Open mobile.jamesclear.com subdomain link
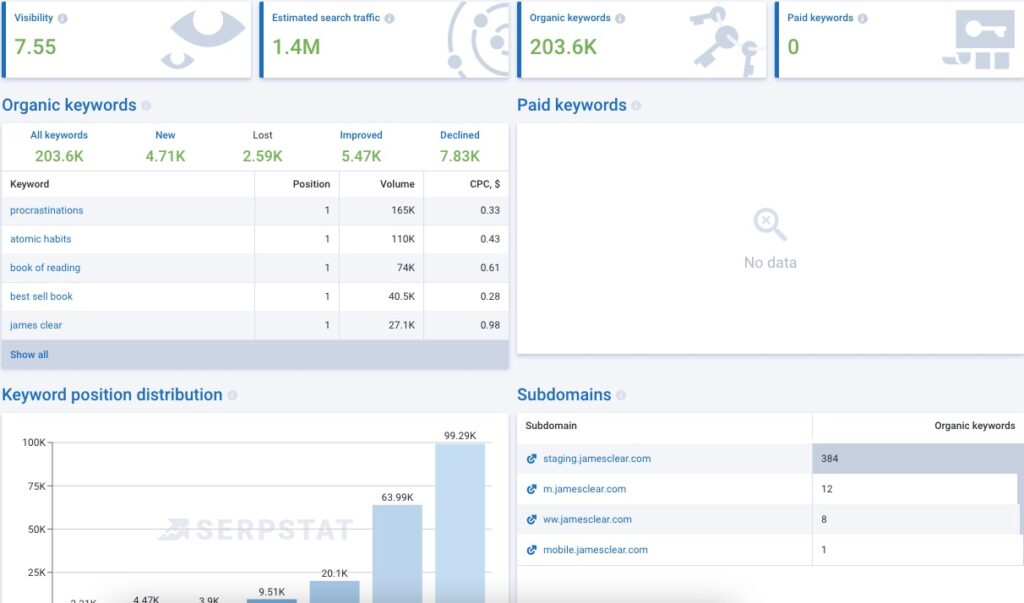This screenshot has height=603, width=1024. click(x=596, y=549)
